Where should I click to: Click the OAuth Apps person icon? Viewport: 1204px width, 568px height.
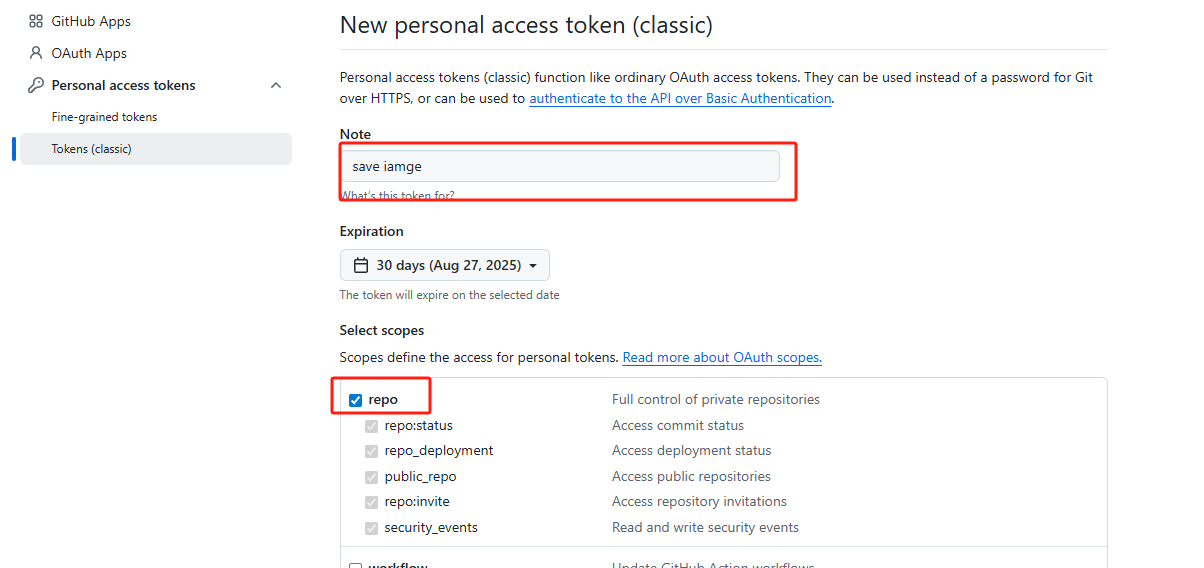36,53
